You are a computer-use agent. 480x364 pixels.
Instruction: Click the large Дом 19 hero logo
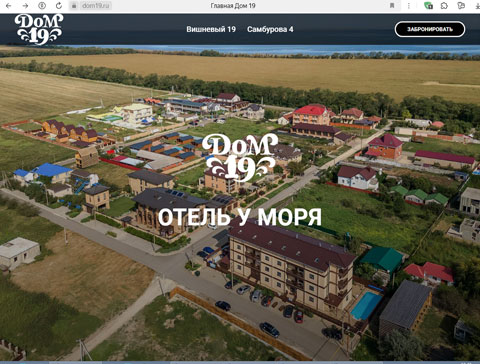pyautogui.click(x=240, y=158)
